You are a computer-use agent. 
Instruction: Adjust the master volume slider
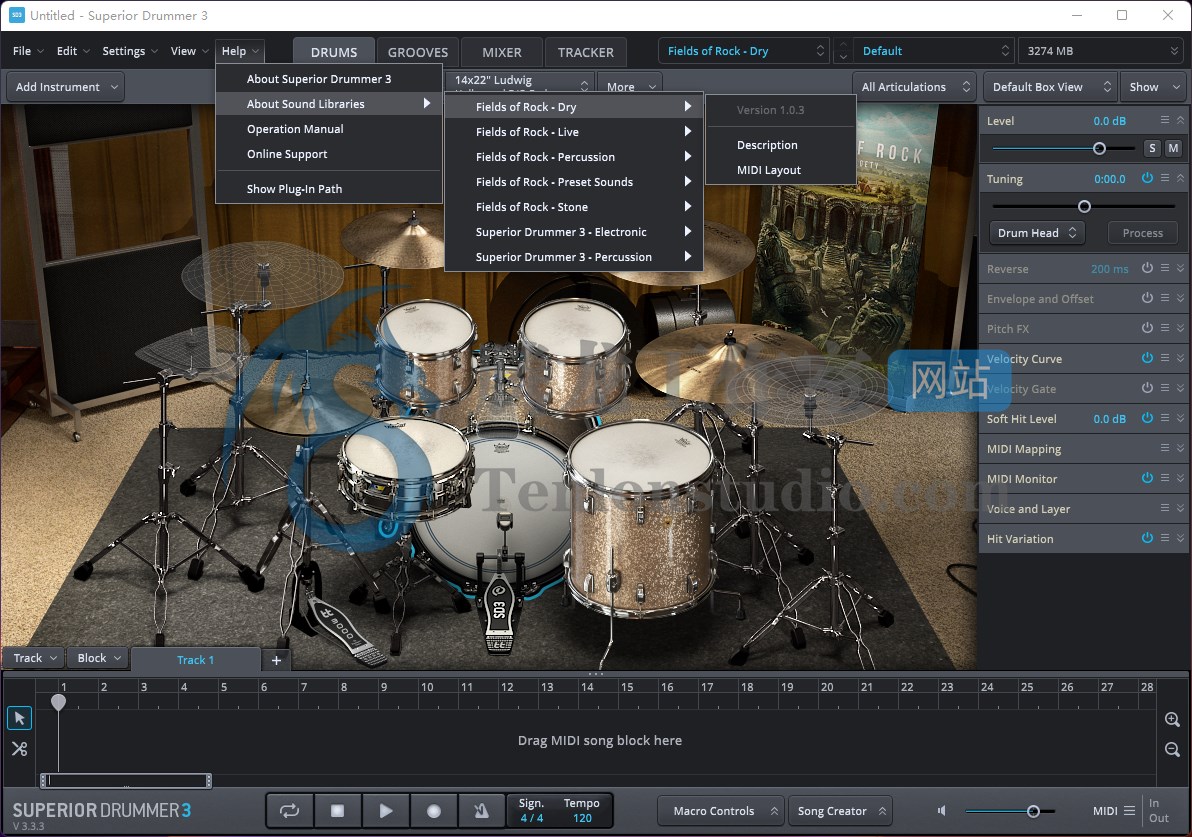pyautogui.click(x=1033, y=811)
